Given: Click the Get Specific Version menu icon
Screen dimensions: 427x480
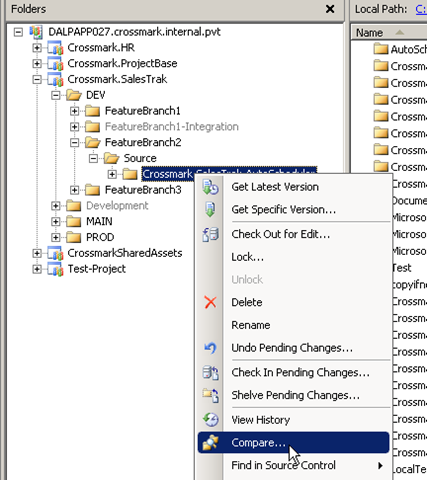Looking at the screenshot, I should [210, 210].
